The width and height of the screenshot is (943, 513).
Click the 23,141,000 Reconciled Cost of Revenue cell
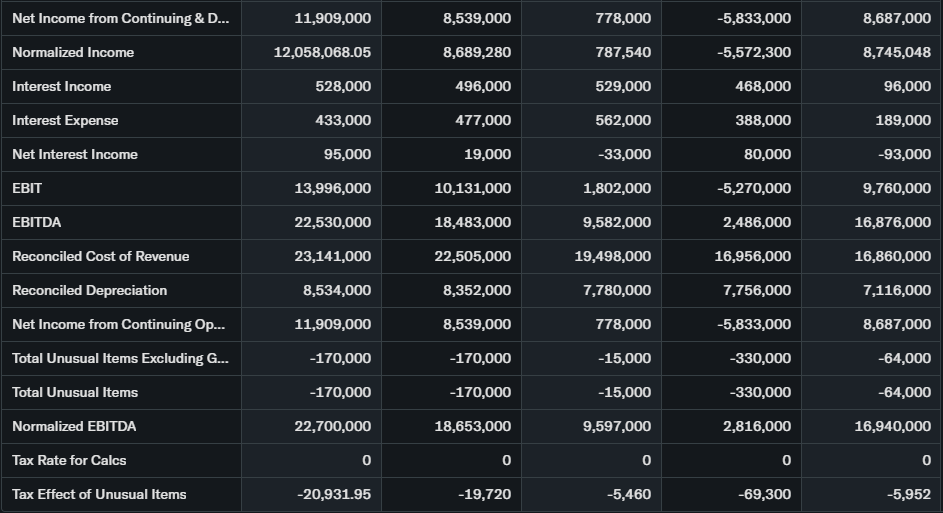point(332,256)
